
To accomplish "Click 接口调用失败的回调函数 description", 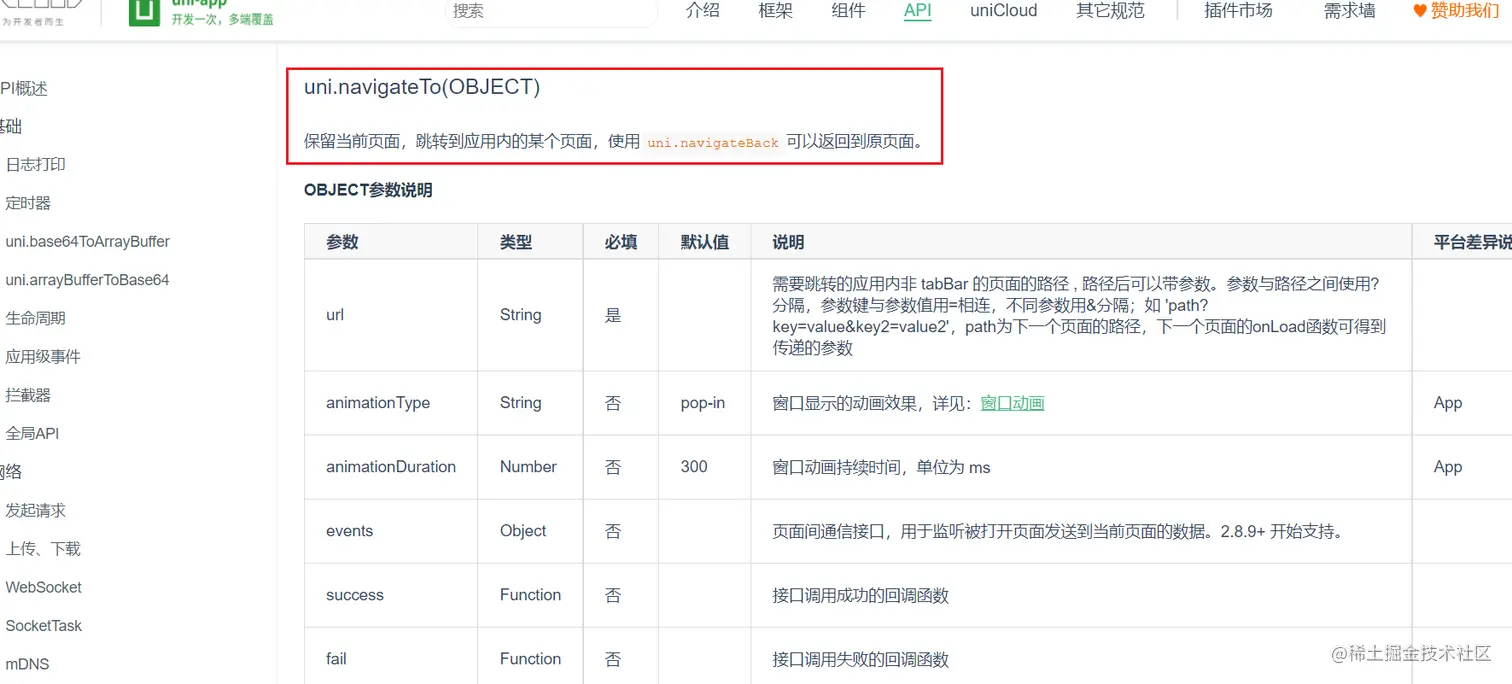I will 860,659.
